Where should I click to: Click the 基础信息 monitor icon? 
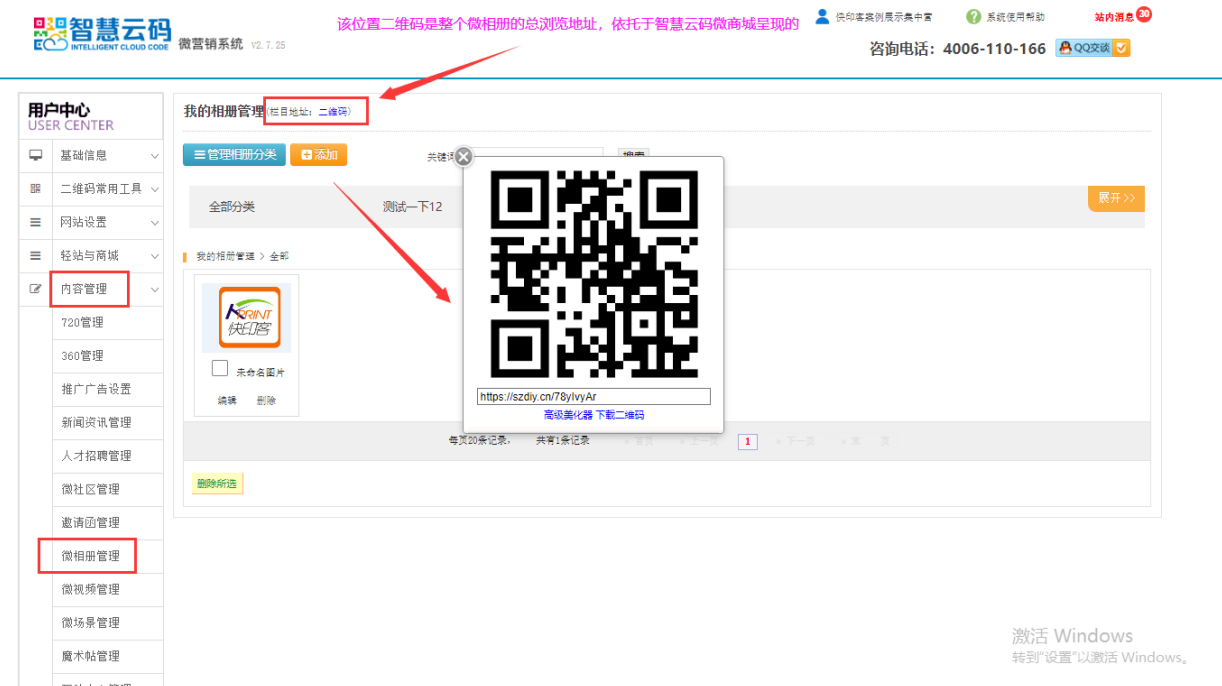click(x=36, y=156)
